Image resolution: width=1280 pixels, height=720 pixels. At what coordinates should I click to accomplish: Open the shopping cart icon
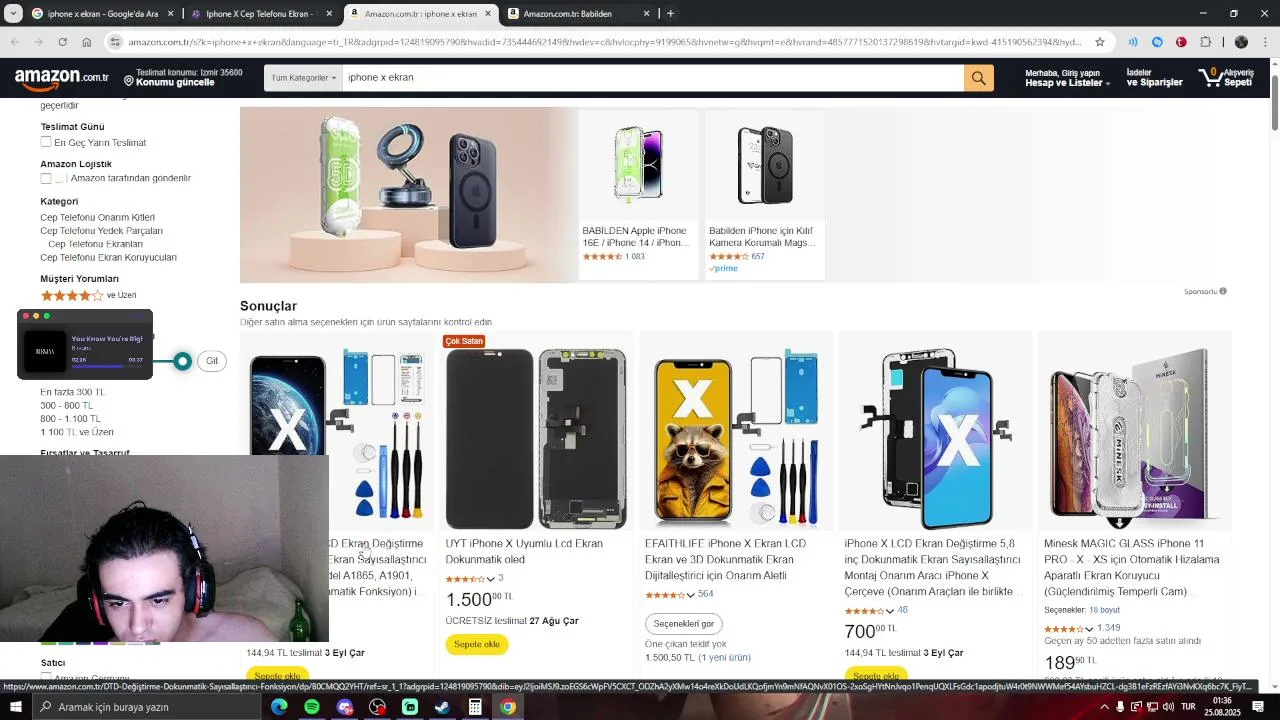pos(1225,77)
